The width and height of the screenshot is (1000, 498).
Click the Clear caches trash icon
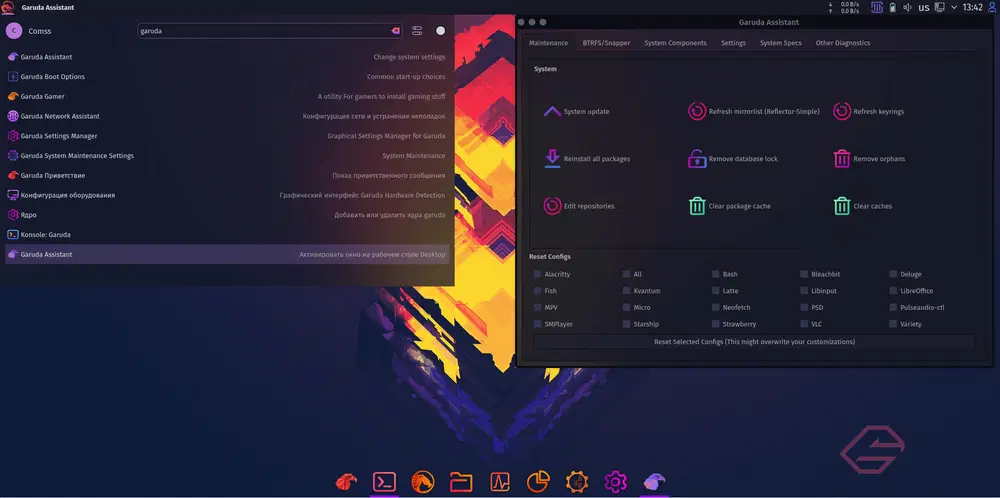[842, 206]
